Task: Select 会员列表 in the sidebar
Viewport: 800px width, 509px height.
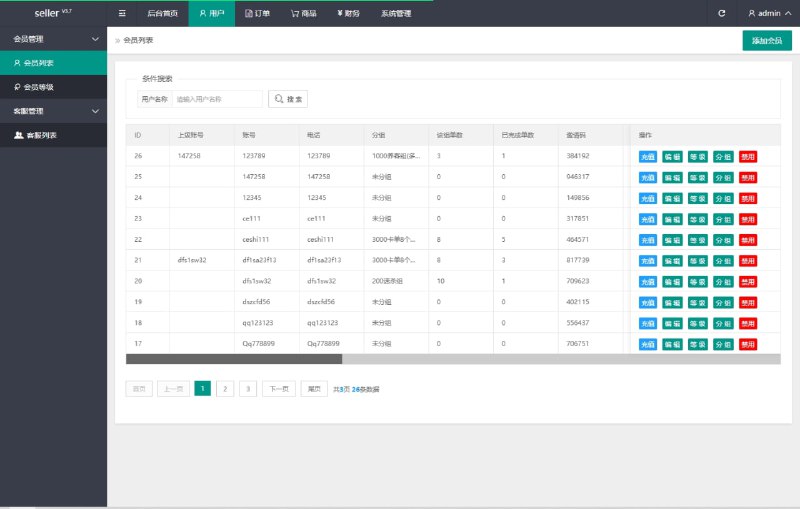Action: point(39,63)
